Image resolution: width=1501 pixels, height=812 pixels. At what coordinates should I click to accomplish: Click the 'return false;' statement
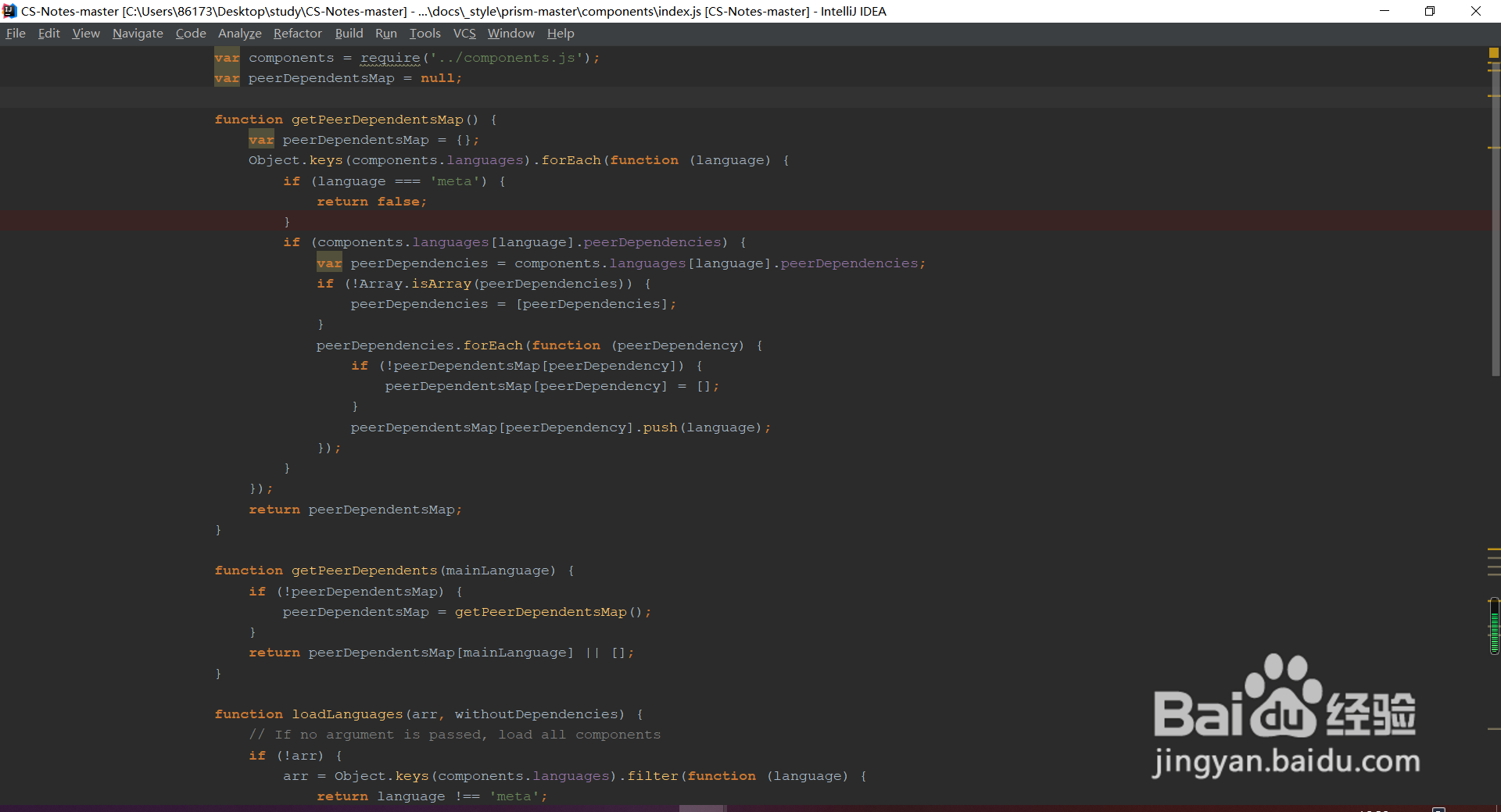pos(371,202)
